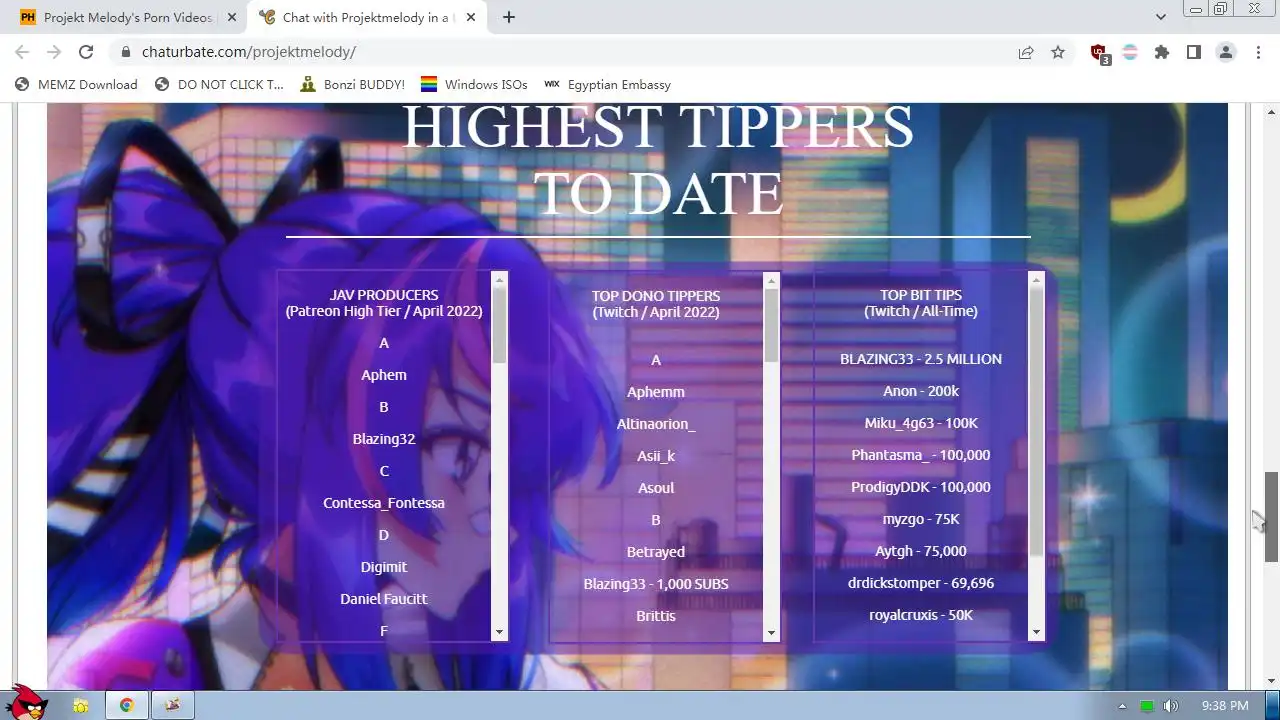Reload the current page
Viewport: 1280px width, 720px height.
[x=86, y=52]
